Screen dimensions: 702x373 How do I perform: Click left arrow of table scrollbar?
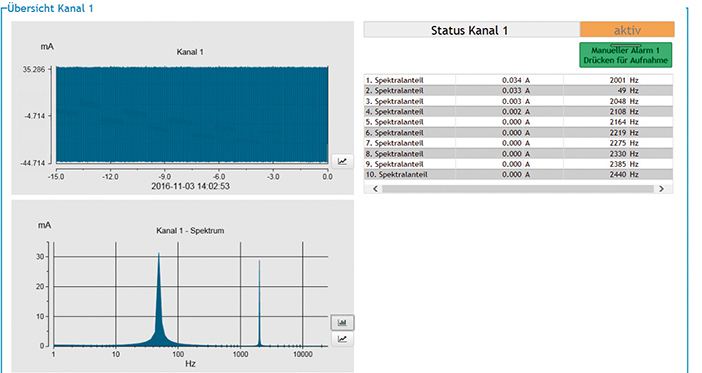point(375,189)
